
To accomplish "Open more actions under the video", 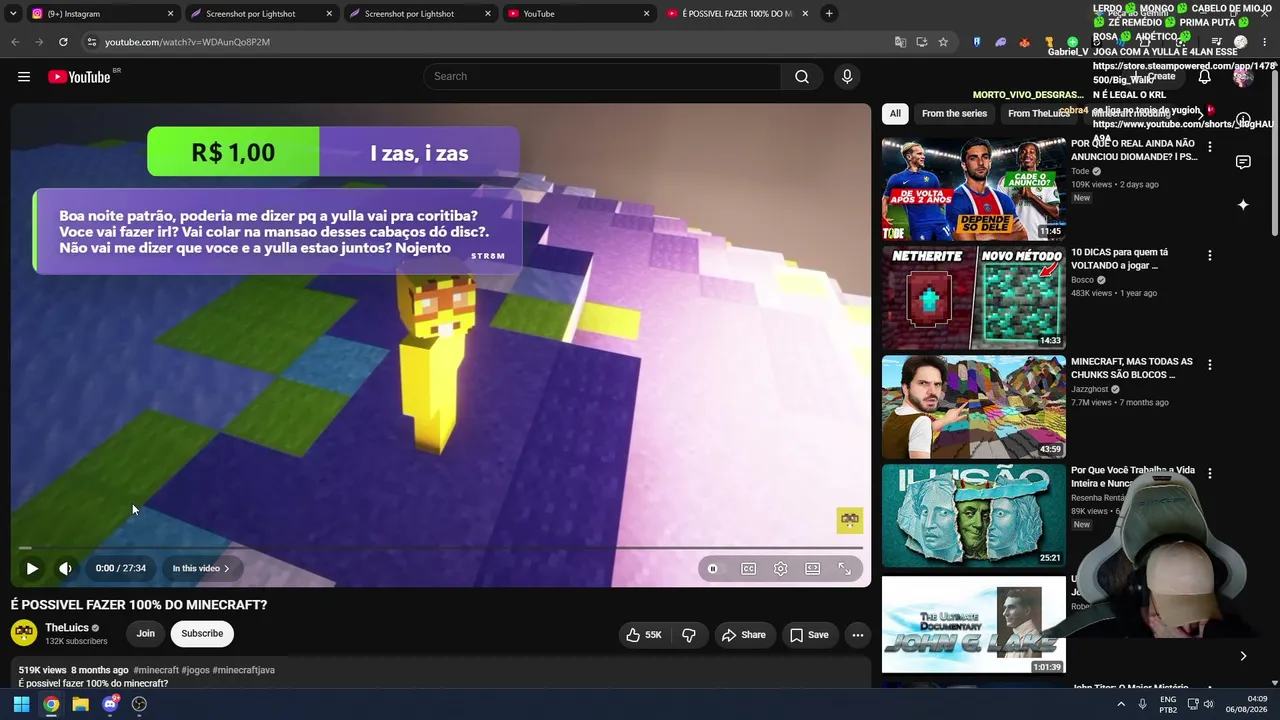I will pyautogui.click(x=857, y=635).
